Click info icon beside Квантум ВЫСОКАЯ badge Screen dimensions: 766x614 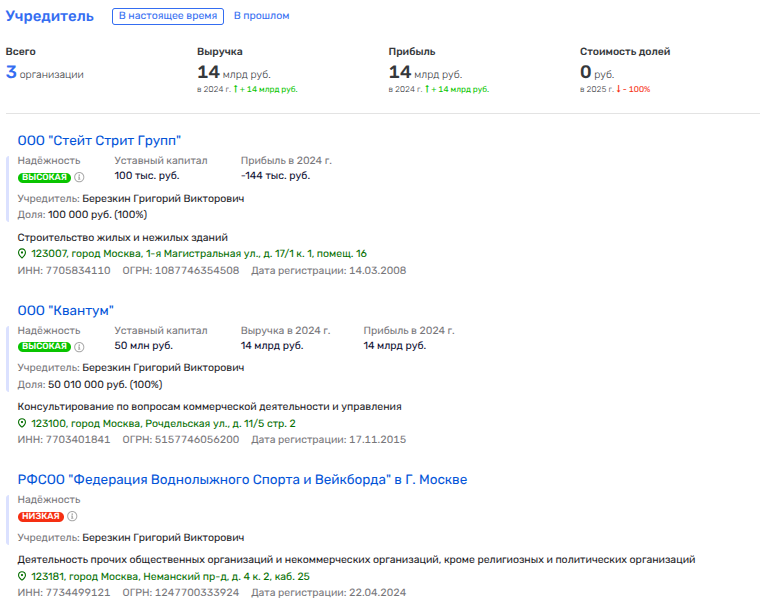[x=80, y=347]
